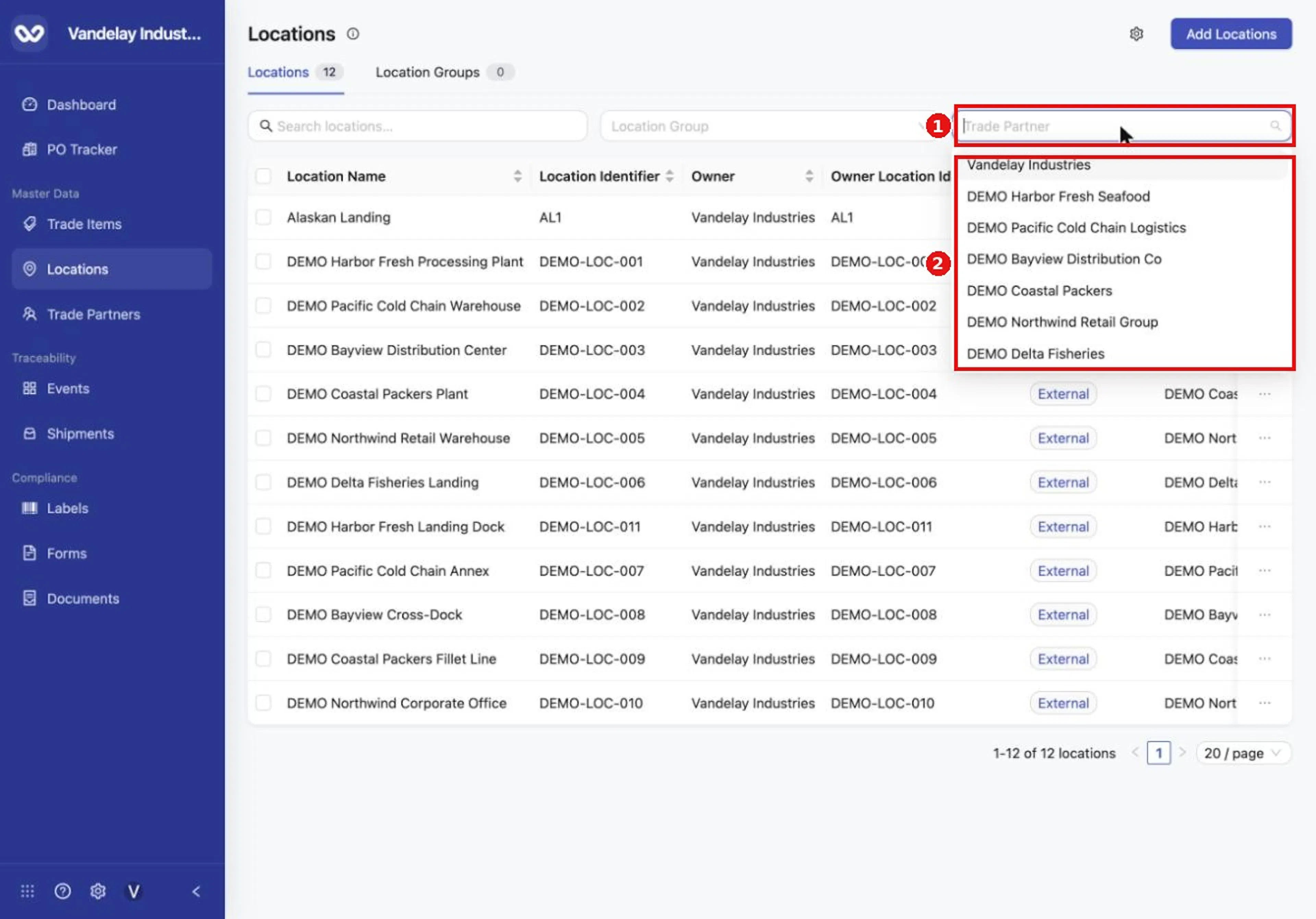Viewport: 1316px width, 919px height.
Task: Focus the Search locations field
Action: 417,126
